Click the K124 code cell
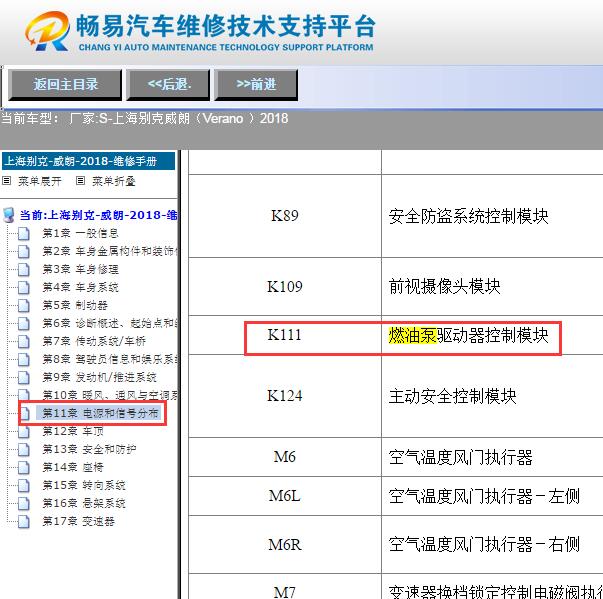Image resolution: width=603 pixels, height=599 pixels. [x=285, y=396]
